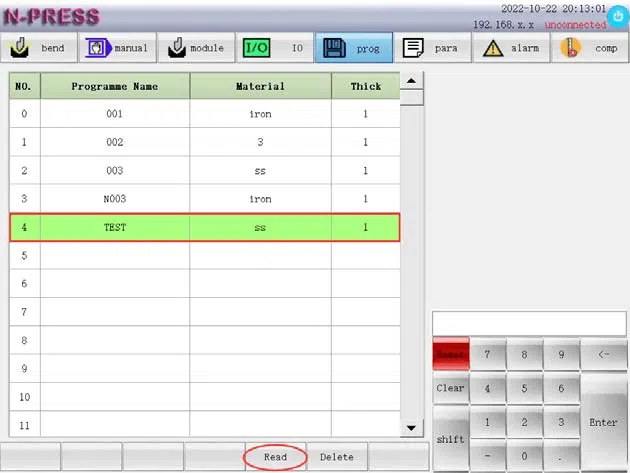The image size is (630, 473).
Task: Tap keypad digit 9
Action: [561, 354]
